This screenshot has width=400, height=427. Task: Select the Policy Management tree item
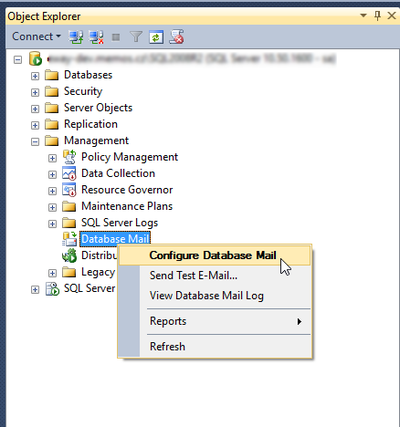(130, 157)
